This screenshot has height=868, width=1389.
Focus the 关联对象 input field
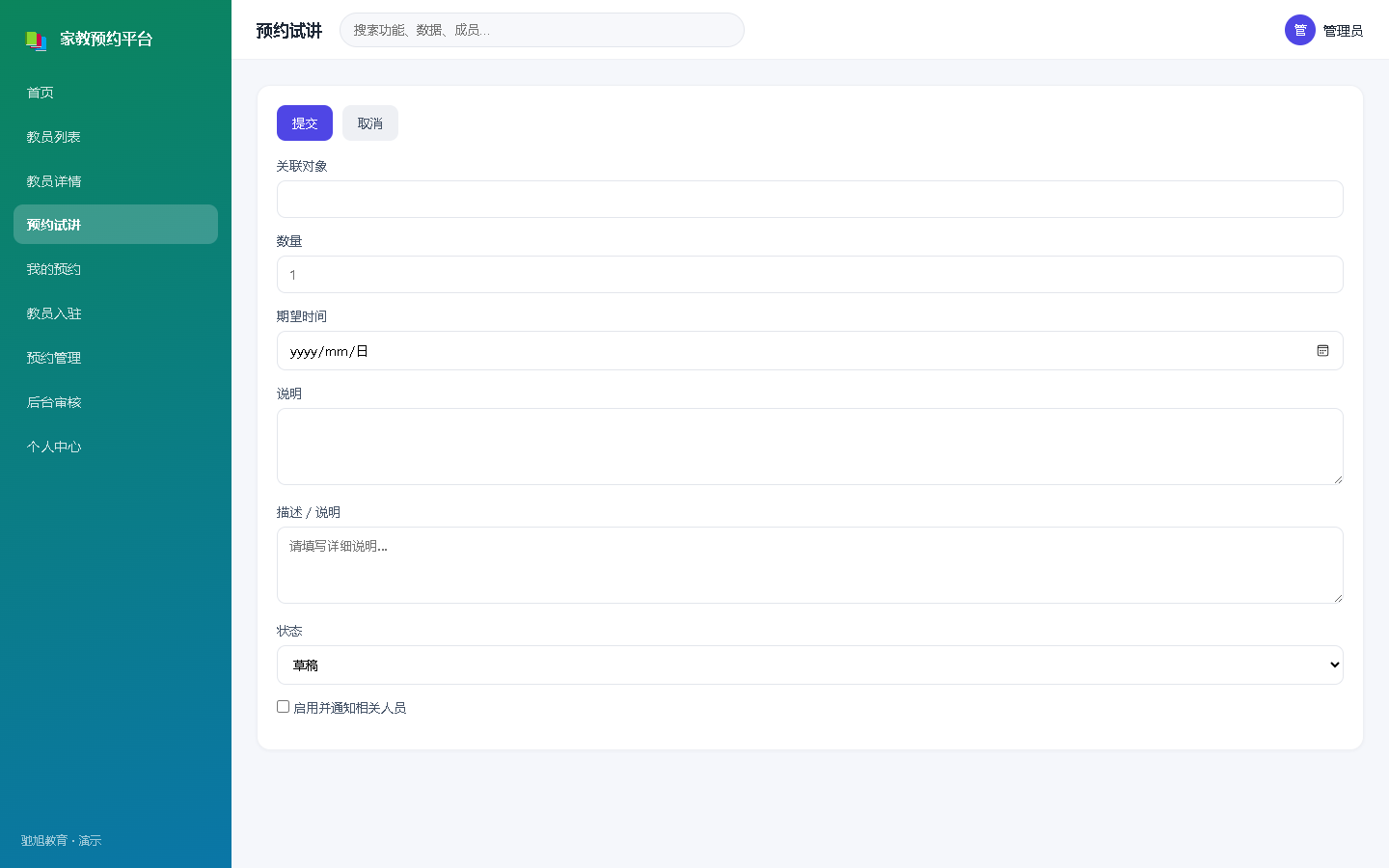[809, 200]
